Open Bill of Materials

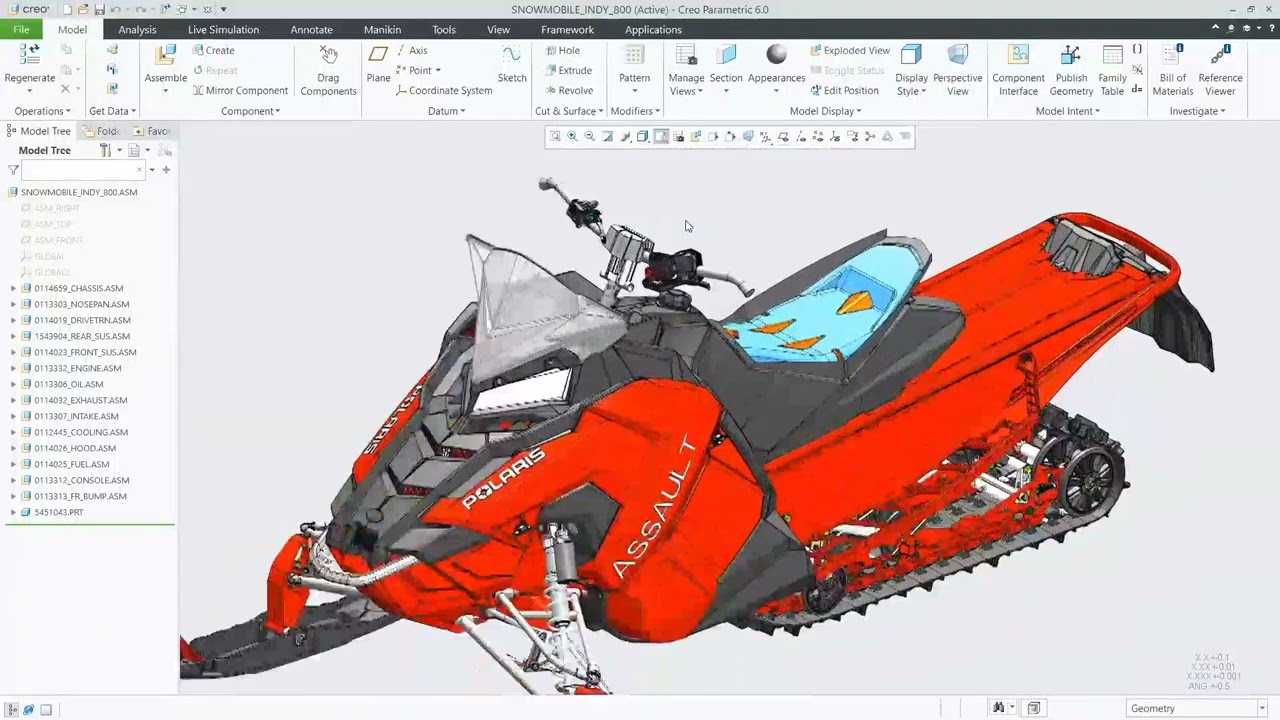1173,70
